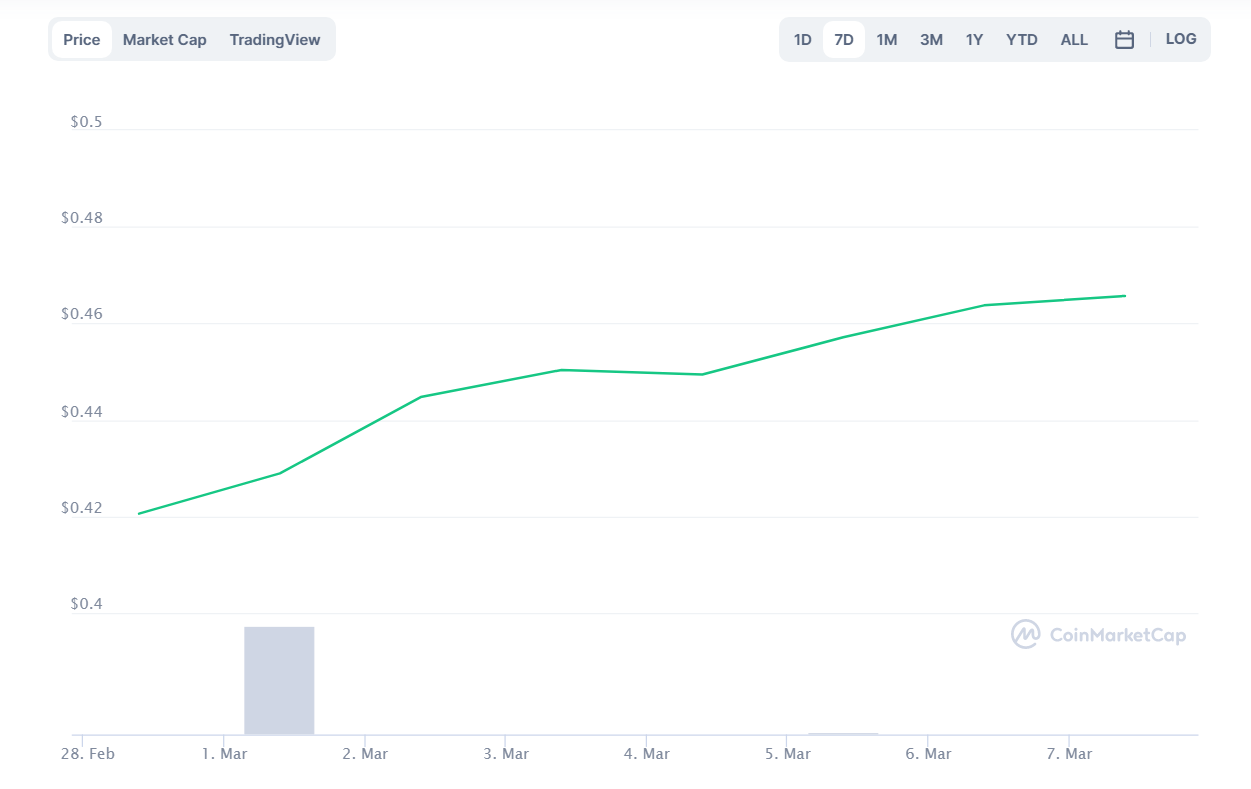Click the $0.46 price axis label
1251x789 pixels.
(81, 314)
